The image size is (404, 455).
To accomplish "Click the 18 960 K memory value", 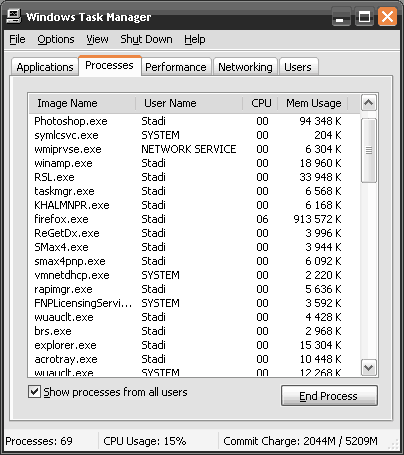I will (x=320, y=163).
